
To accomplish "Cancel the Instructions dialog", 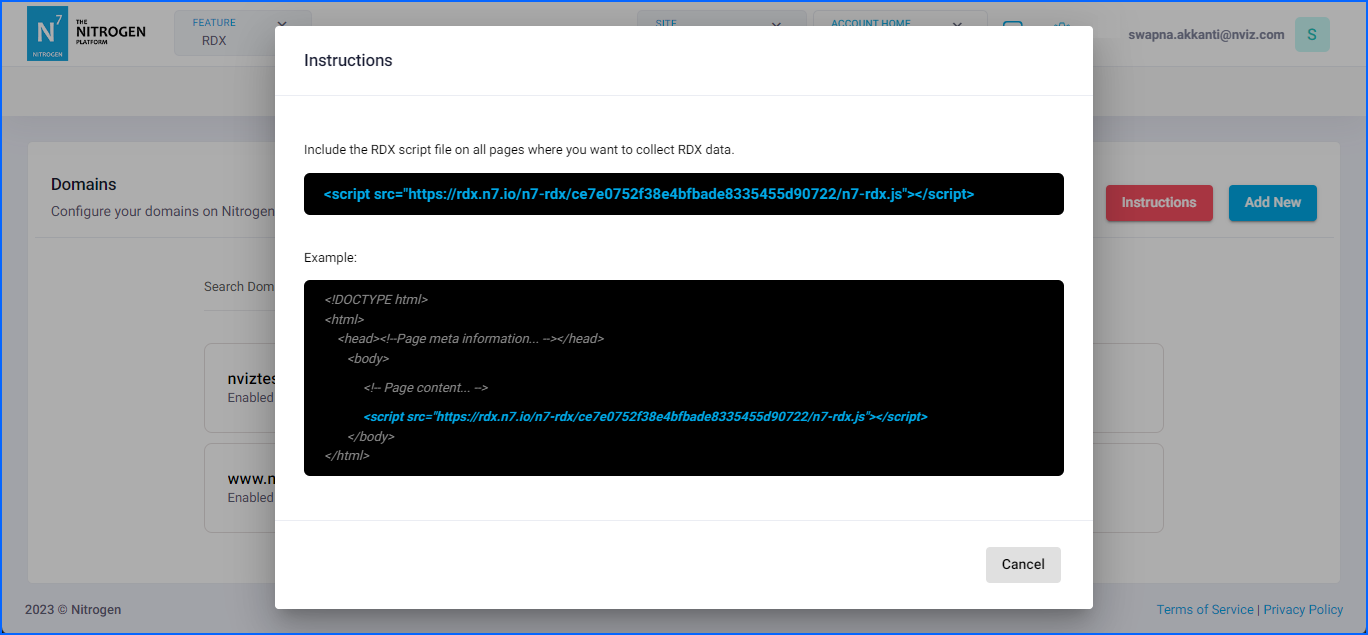I will (x=1022, y=564).
